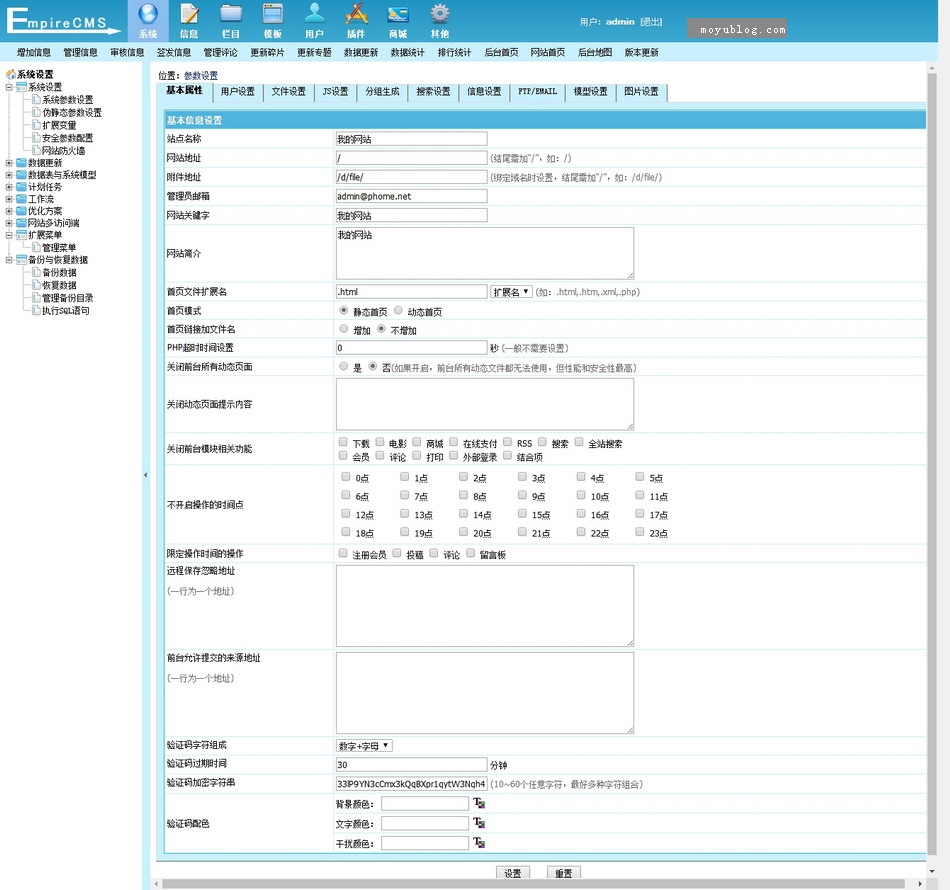Viewport: 950px width, 890px height.
Task: Expand the 数据更新 tree node
Action: (x=9, y=163)
